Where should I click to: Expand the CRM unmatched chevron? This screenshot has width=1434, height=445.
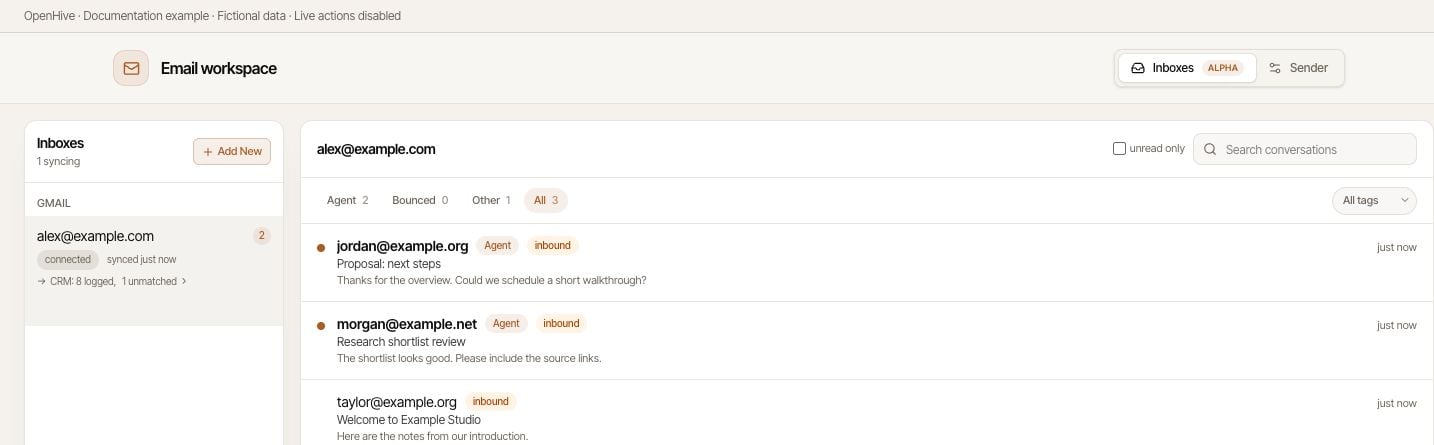(184, 282)
